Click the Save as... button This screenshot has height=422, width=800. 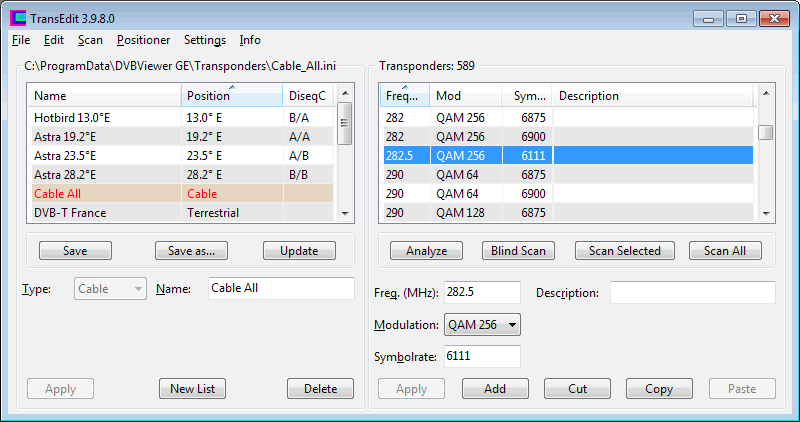pos(192,251)
